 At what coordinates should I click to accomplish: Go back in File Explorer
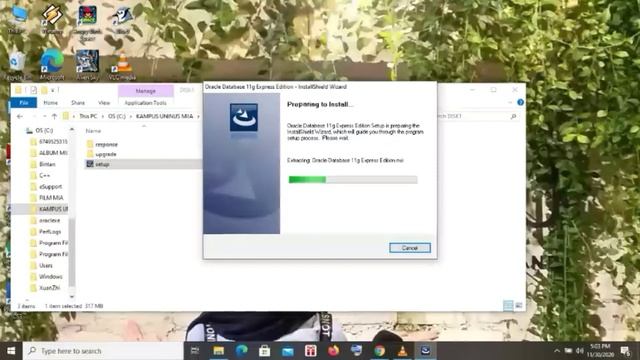click(x=20, y=116)
